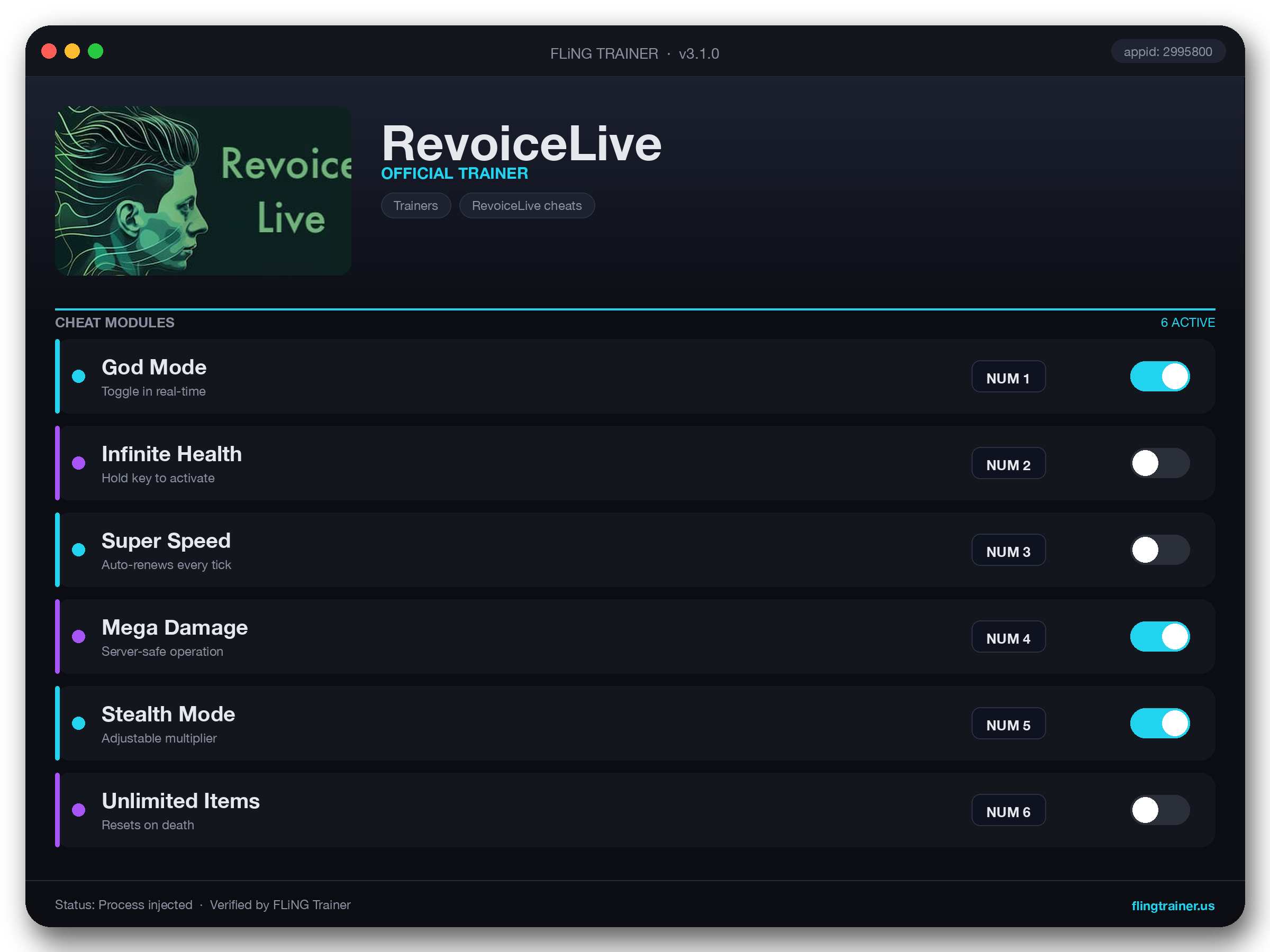
Task: Click the God Mode status dot
Action: point(79,377)
